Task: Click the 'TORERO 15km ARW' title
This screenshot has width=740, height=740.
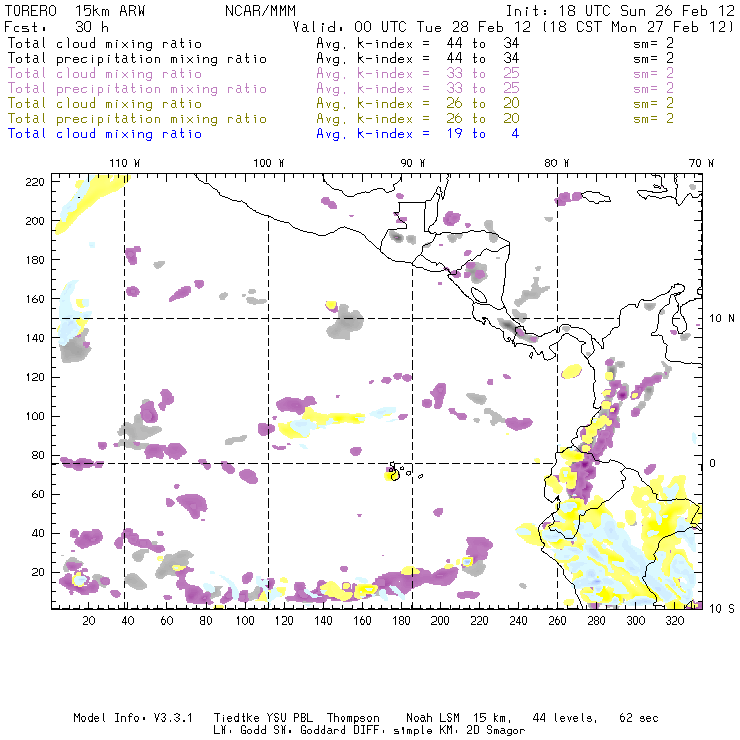Action: [x=75, y=12]
